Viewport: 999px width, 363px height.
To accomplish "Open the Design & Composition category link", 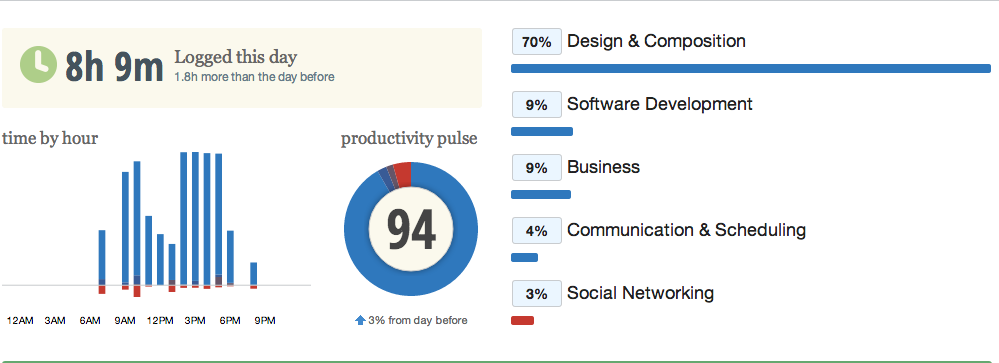I will [x=656, y=41].
